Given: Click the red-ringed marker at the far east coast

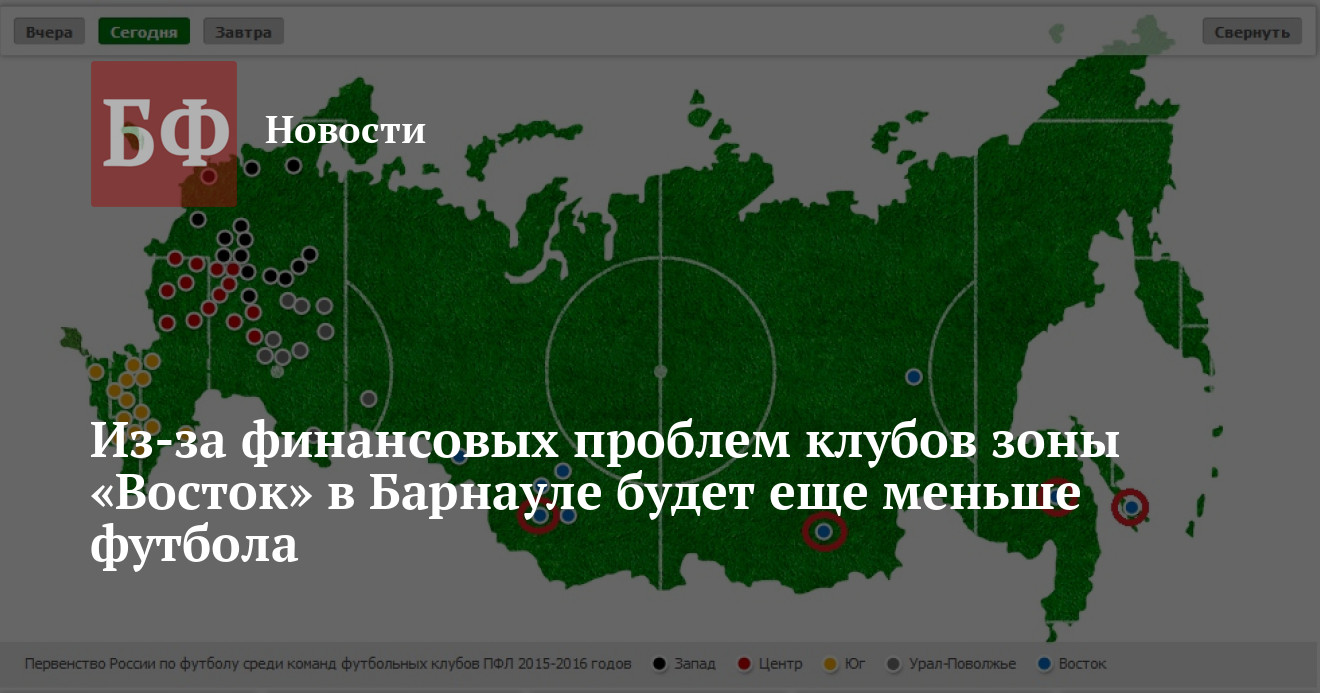Looking at the screenshot, I should pos(1131,508).
